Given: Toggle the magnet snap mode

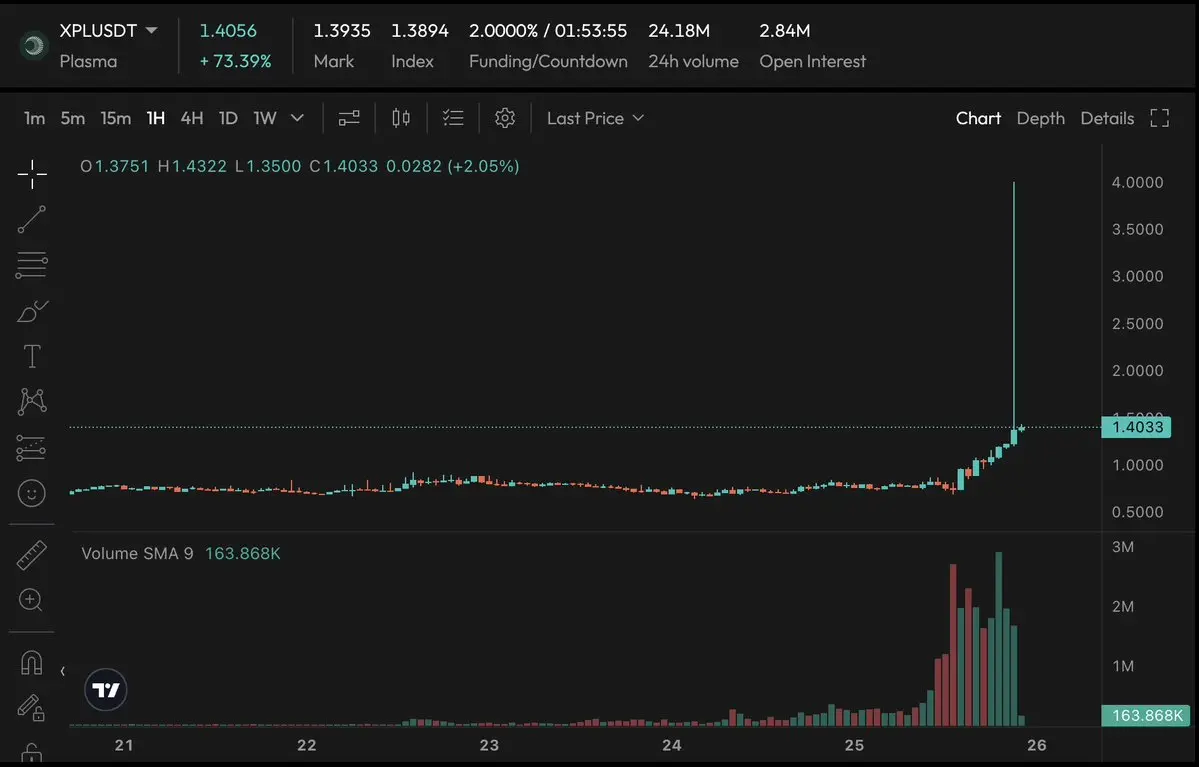Looking at the screenshot, I should pos(31,662).
